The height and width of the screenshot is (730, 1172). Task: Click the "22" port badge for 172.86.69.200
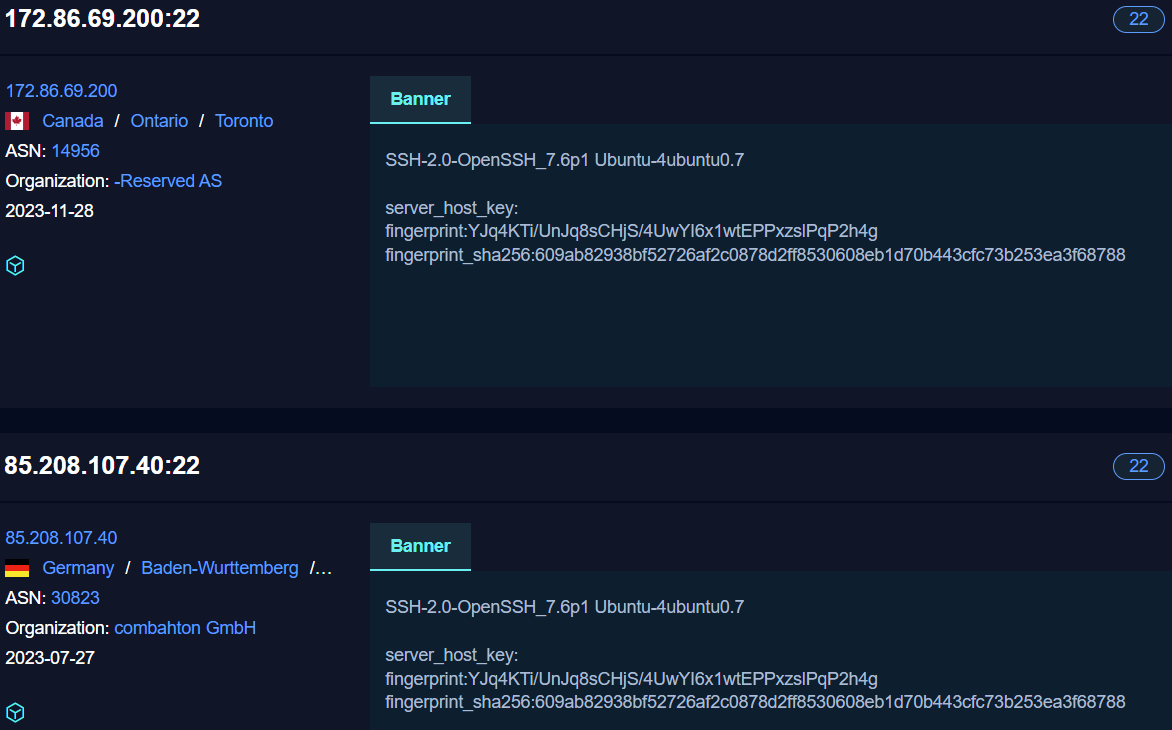(x=1138, y=19)
